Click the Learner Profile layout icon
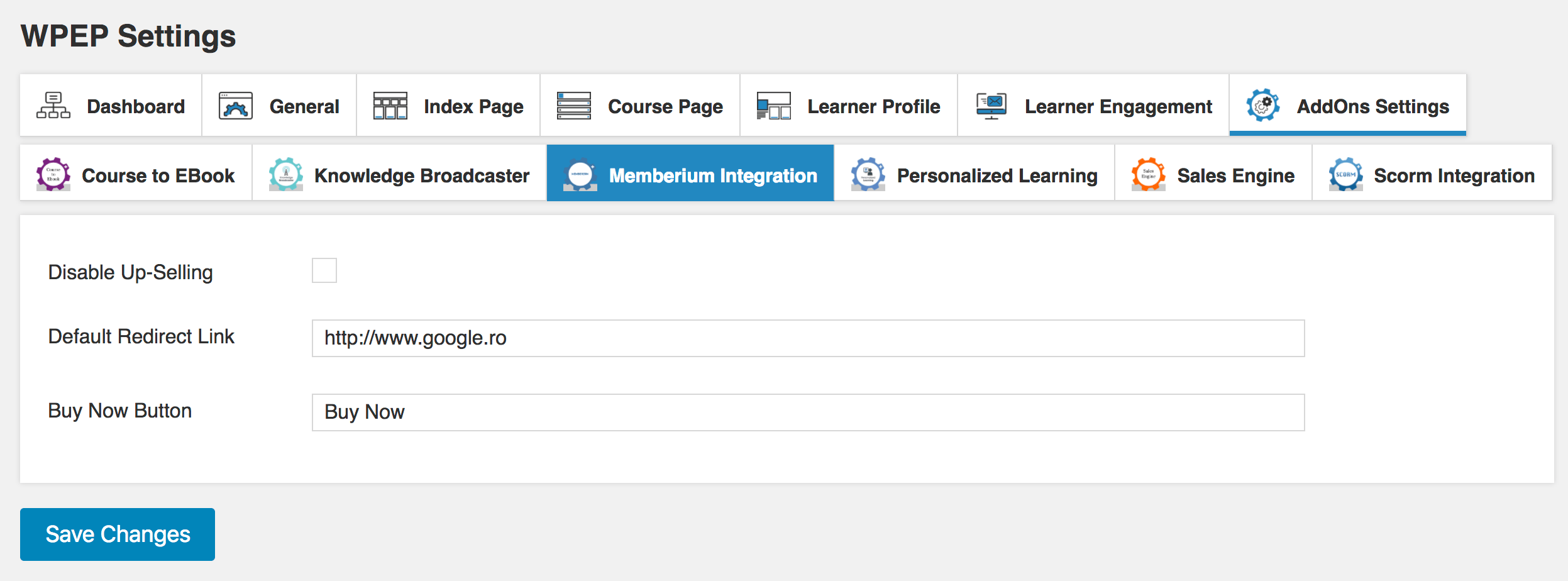Viewport: 1568px width, 581px height. [x=773, y=106]
